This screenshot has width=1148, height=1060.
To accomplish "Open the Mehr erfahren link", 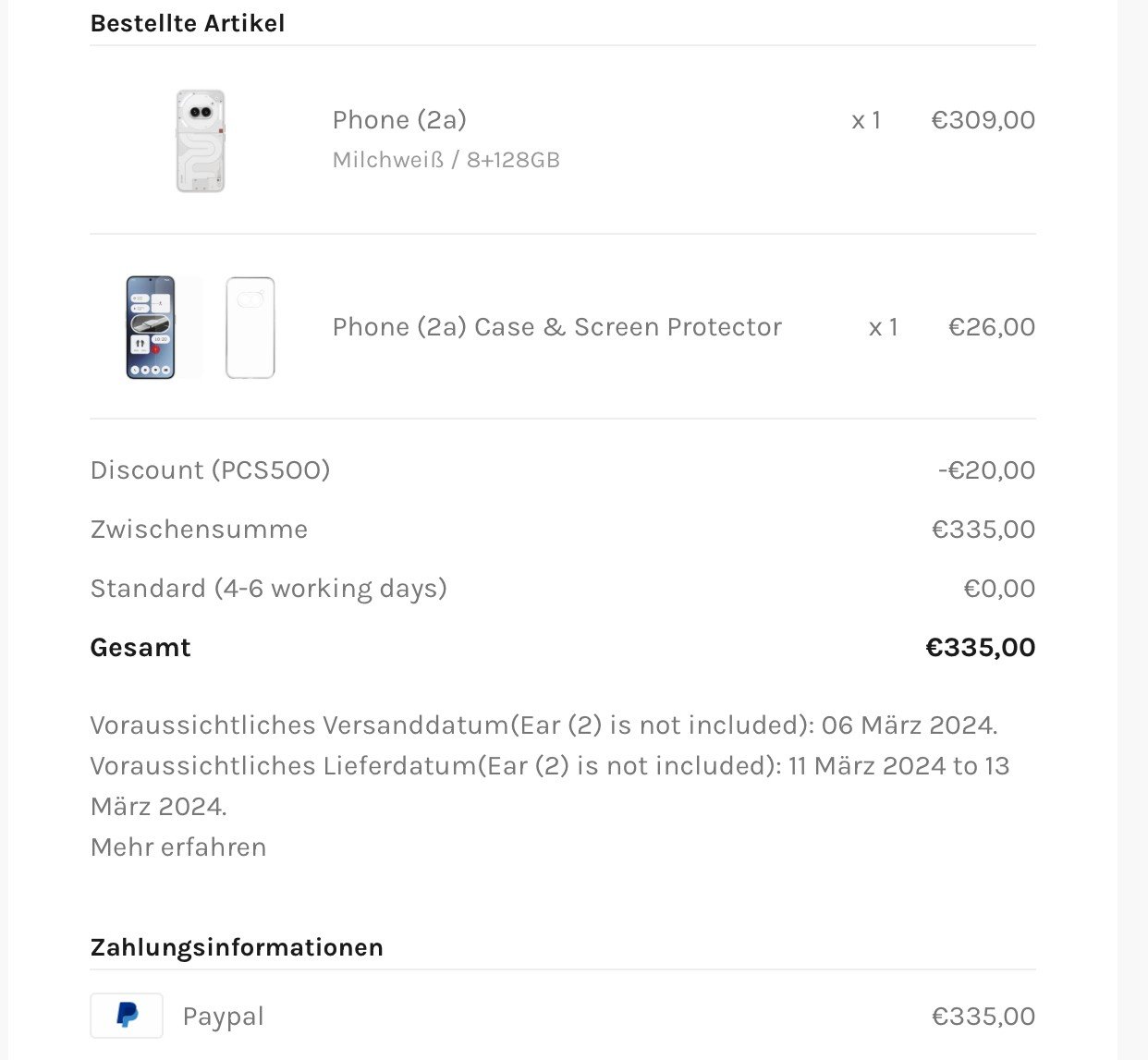I will [178, 847].
